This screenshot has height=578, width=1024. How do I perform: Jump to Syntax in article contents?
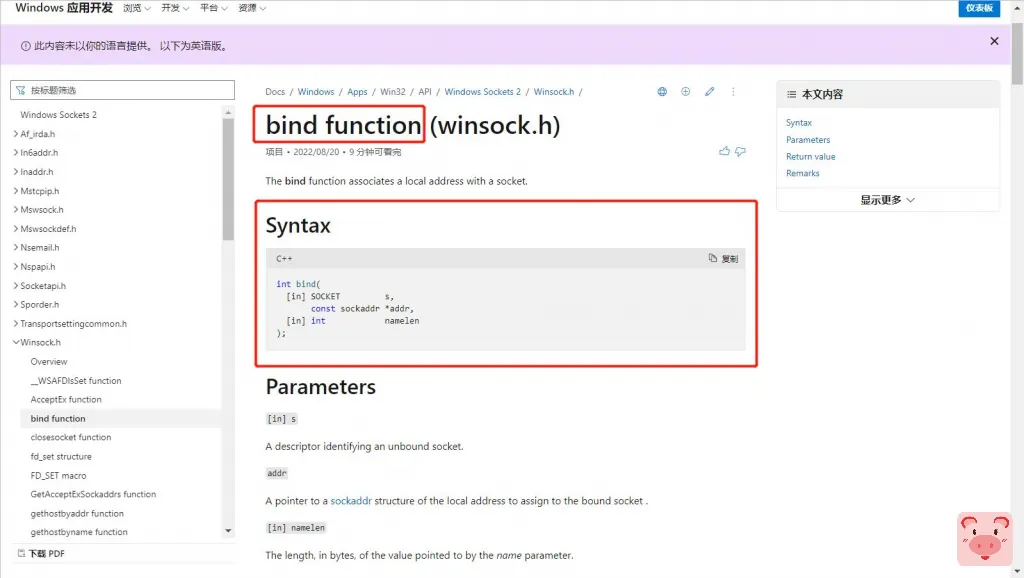(799, 123)
